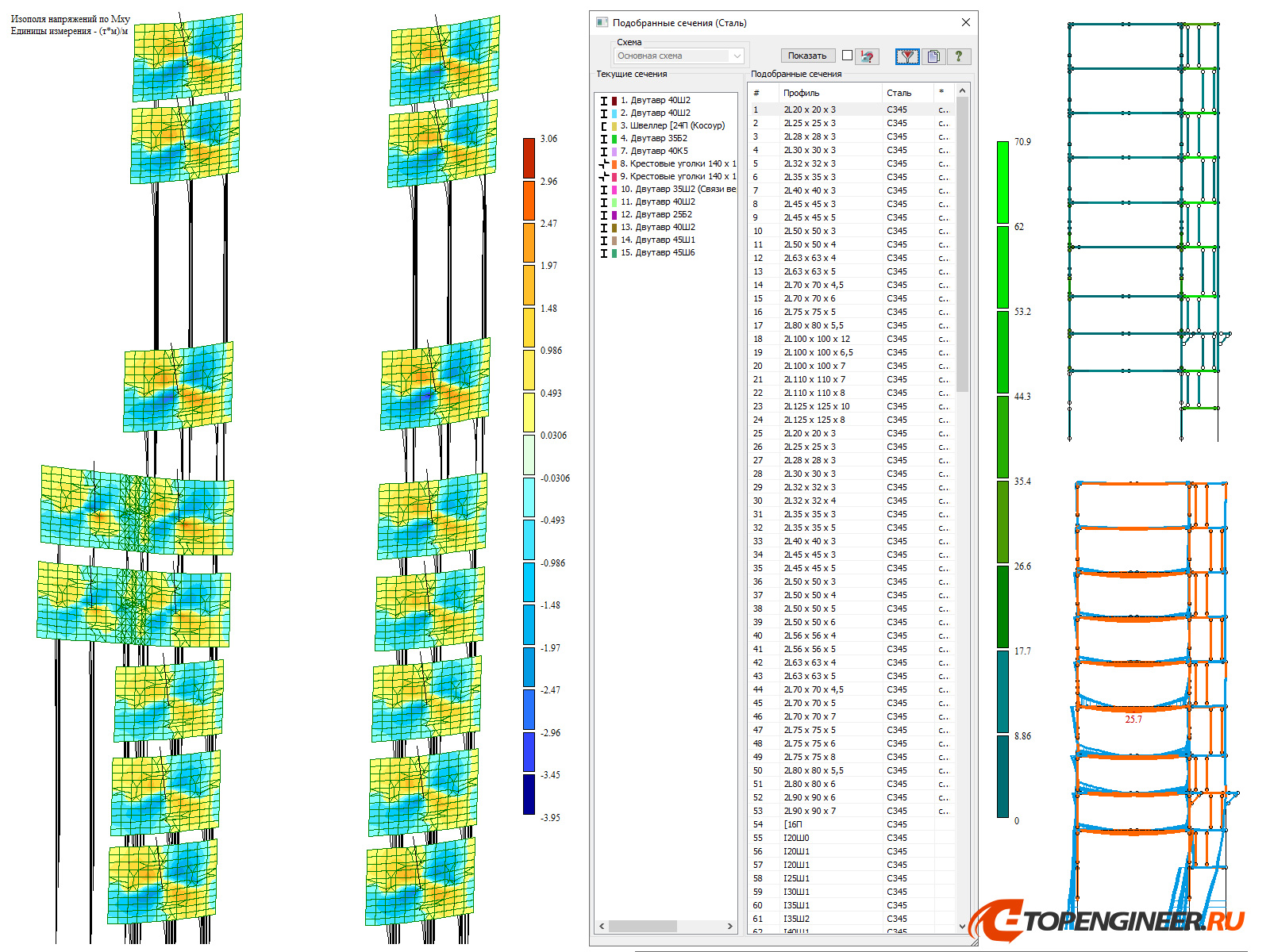1270x952 pixels.
Task: Select section 15. Двутавр 45Ш6
Action: tap(657, 253)
